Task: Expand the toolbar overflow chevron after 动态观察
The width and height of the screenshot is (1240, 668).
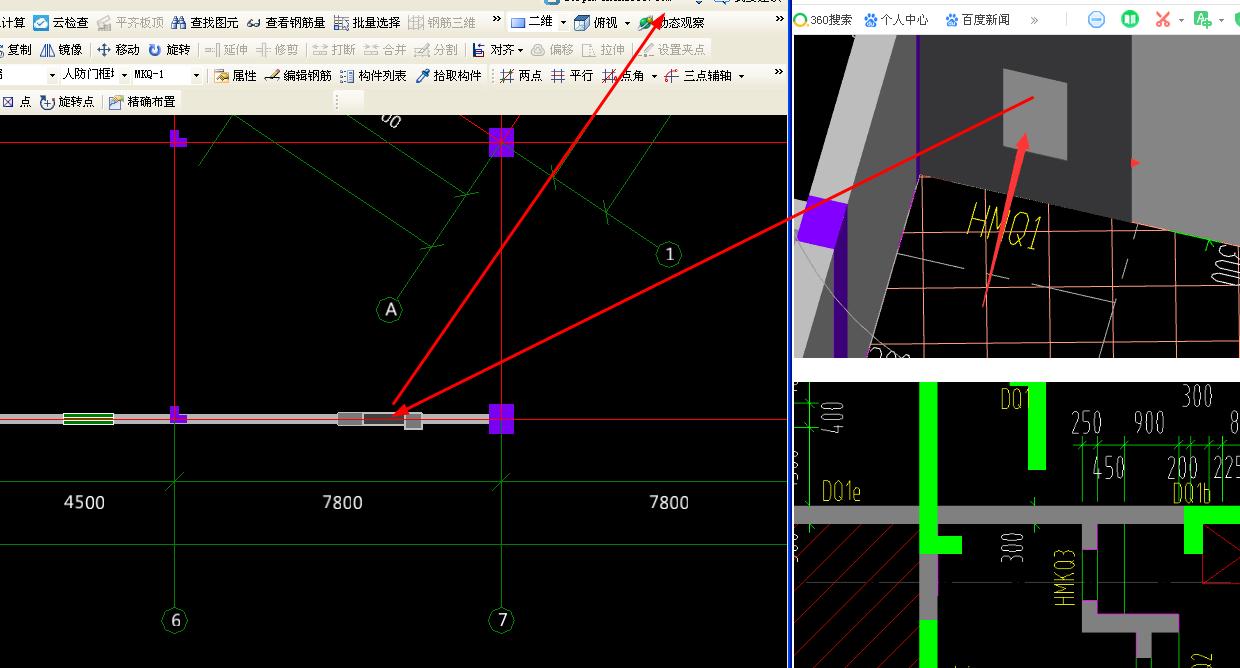Action: 779,20
